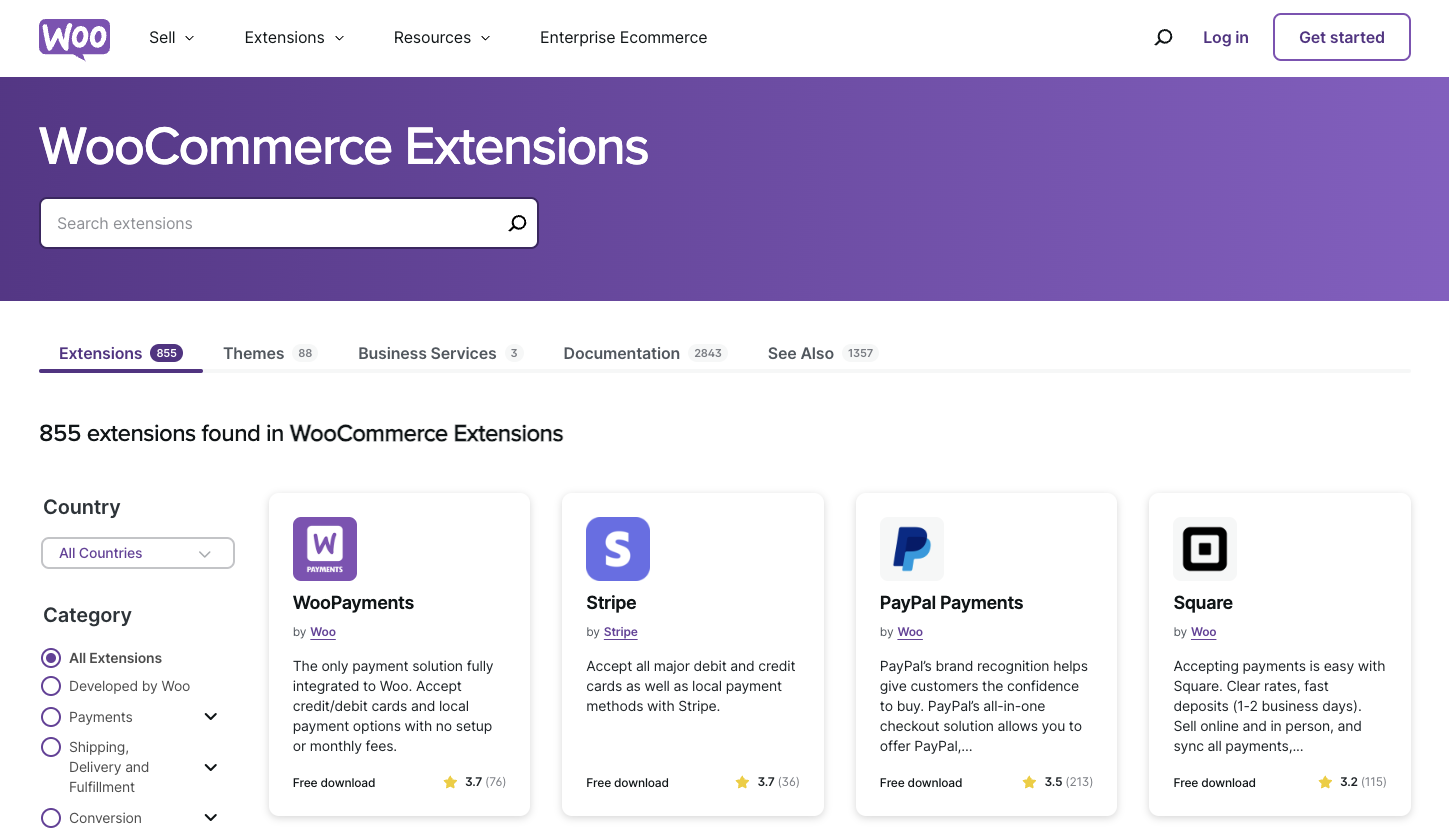Viewport: 1449px width, 837px height.
Task: Open the All Countries dropdown
Action: pyautogui.click(x=137, y=553)
